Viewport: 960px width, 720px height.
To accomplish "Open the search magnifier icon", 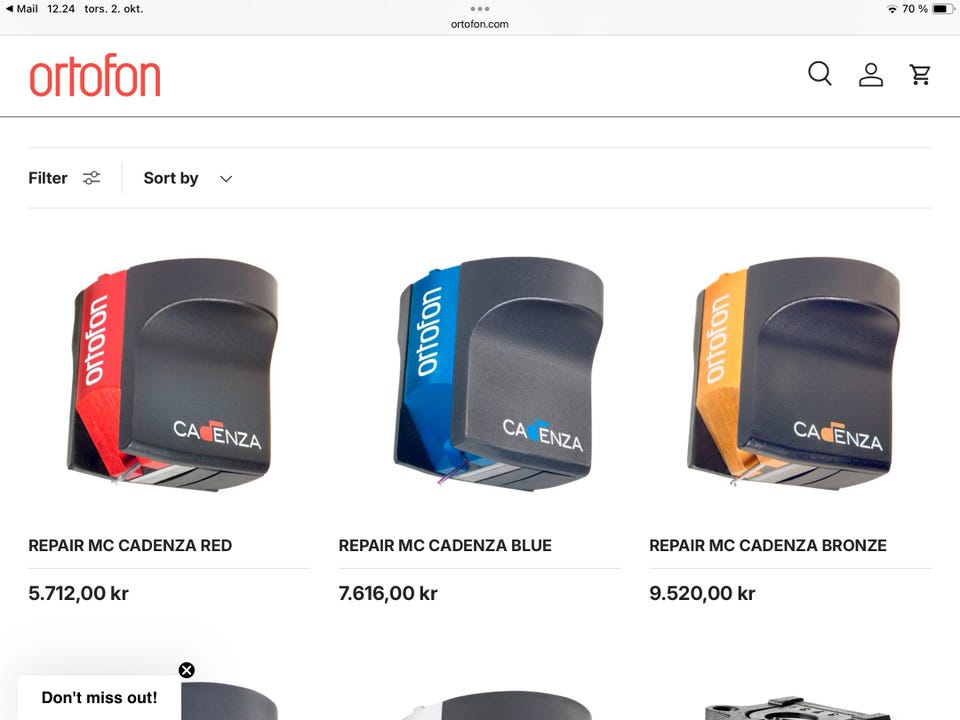I will coord(819,74).
